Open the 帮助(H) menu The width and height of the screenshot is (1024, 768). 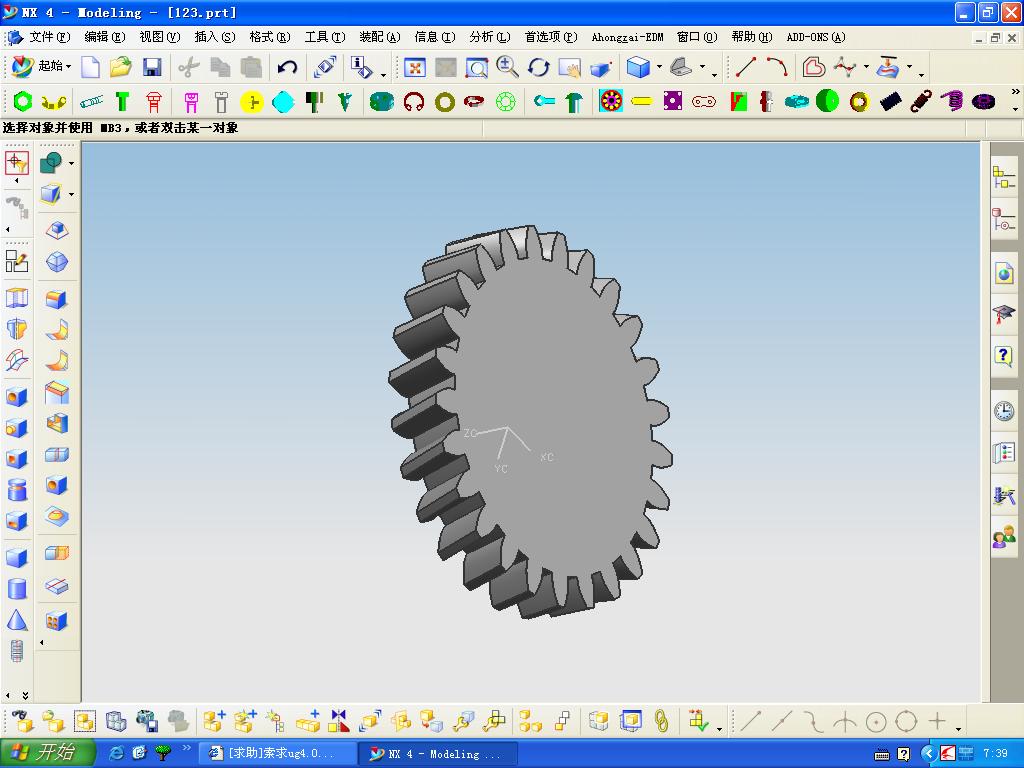click(752, 37)
